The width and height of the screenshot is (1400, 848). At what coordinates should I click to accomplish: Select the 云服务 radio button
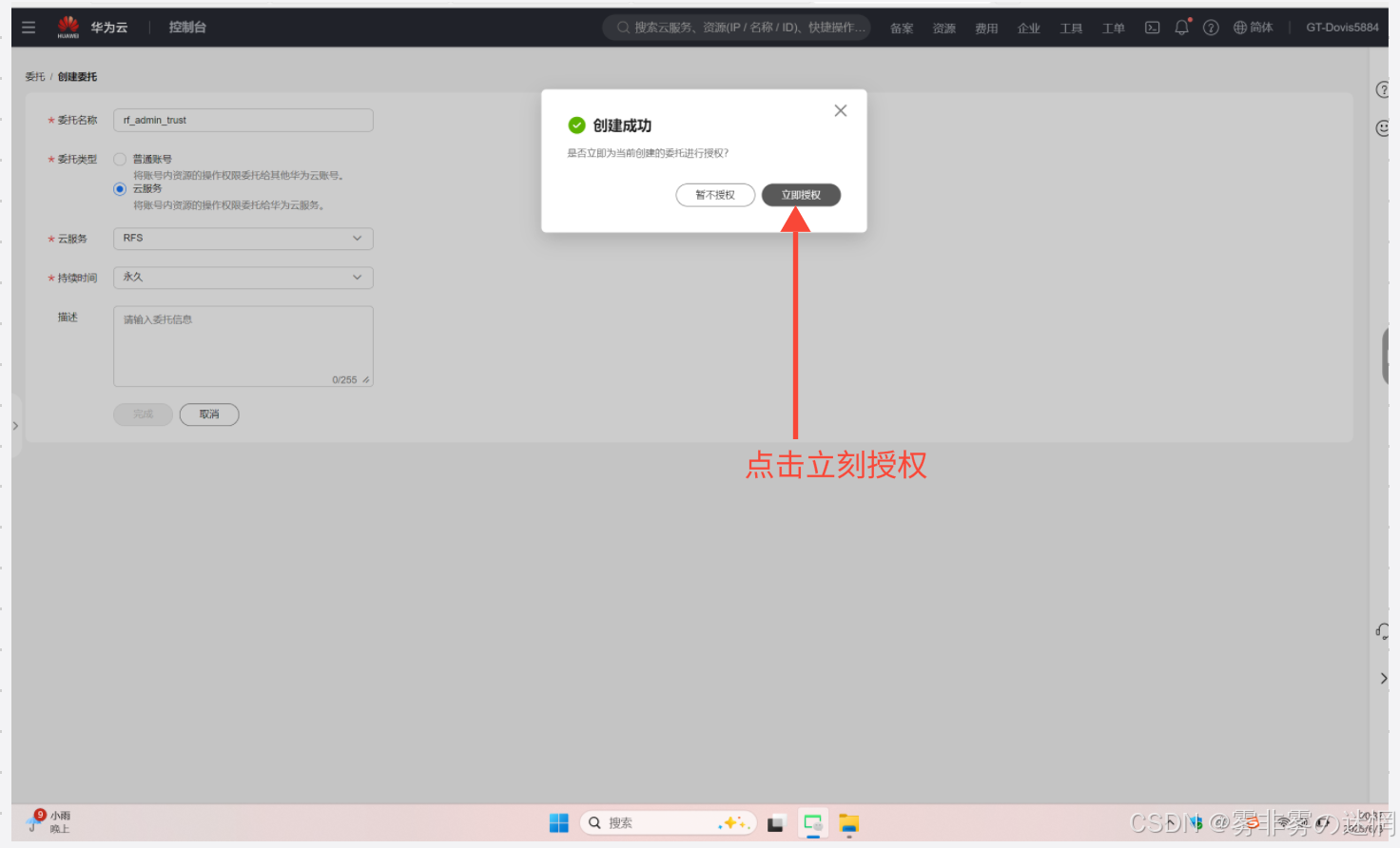(120, 189)
